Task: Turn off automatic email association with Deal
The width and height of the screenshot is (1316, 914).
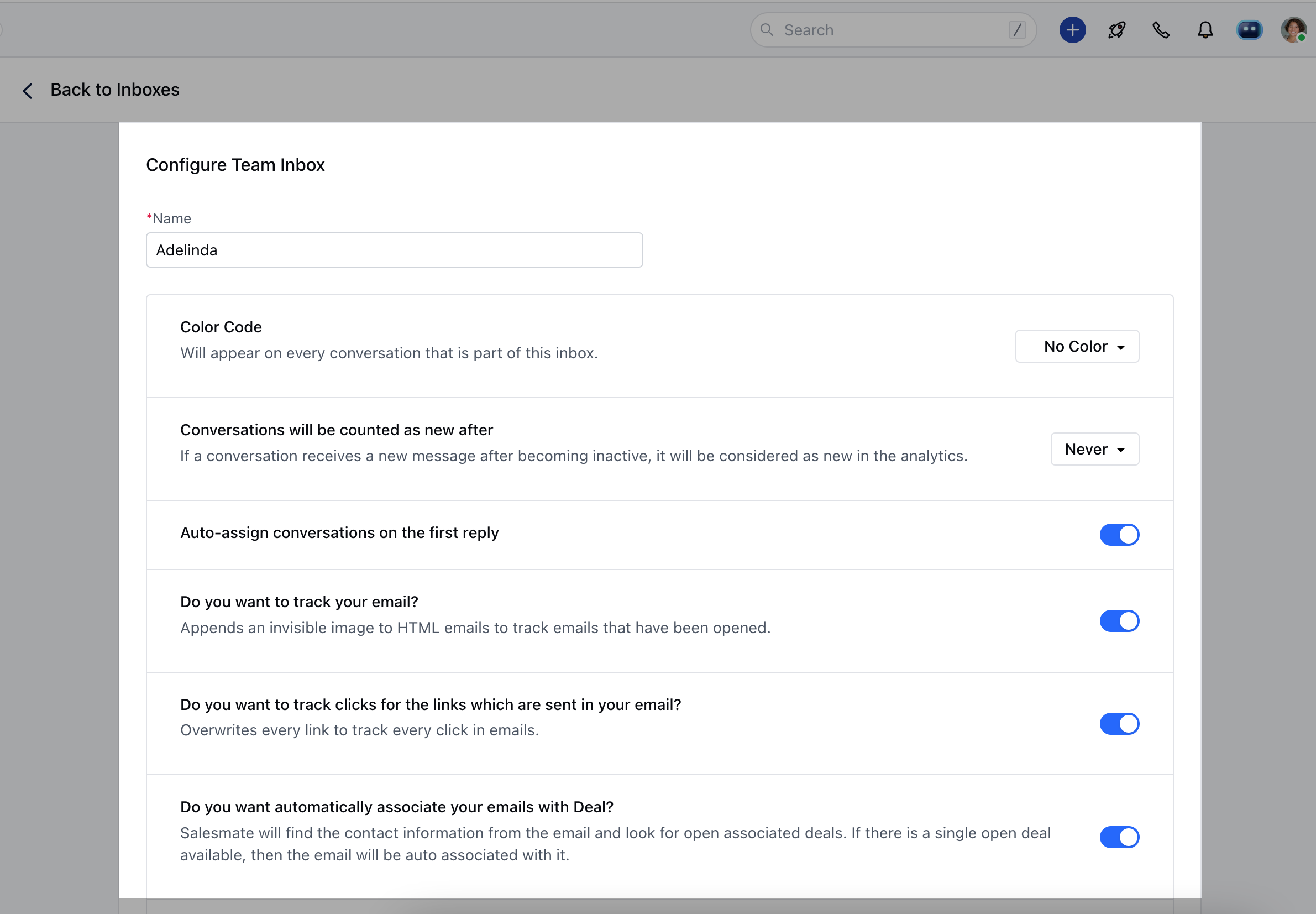Action: pos(1119,837)
